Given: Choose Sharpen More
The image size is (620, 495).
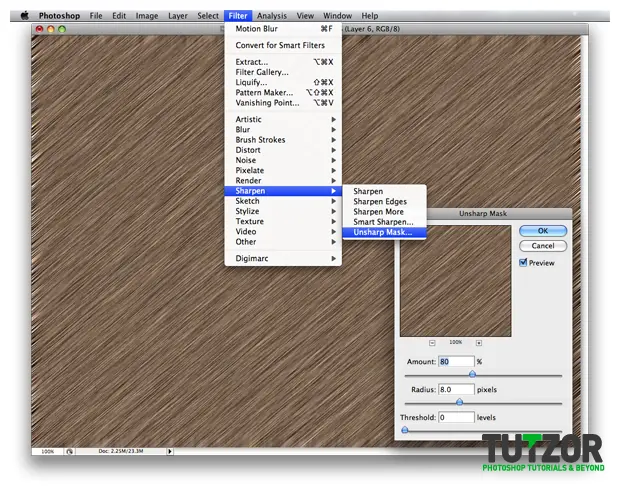Looking at the screenshot, I should click(x=384, y=212).
